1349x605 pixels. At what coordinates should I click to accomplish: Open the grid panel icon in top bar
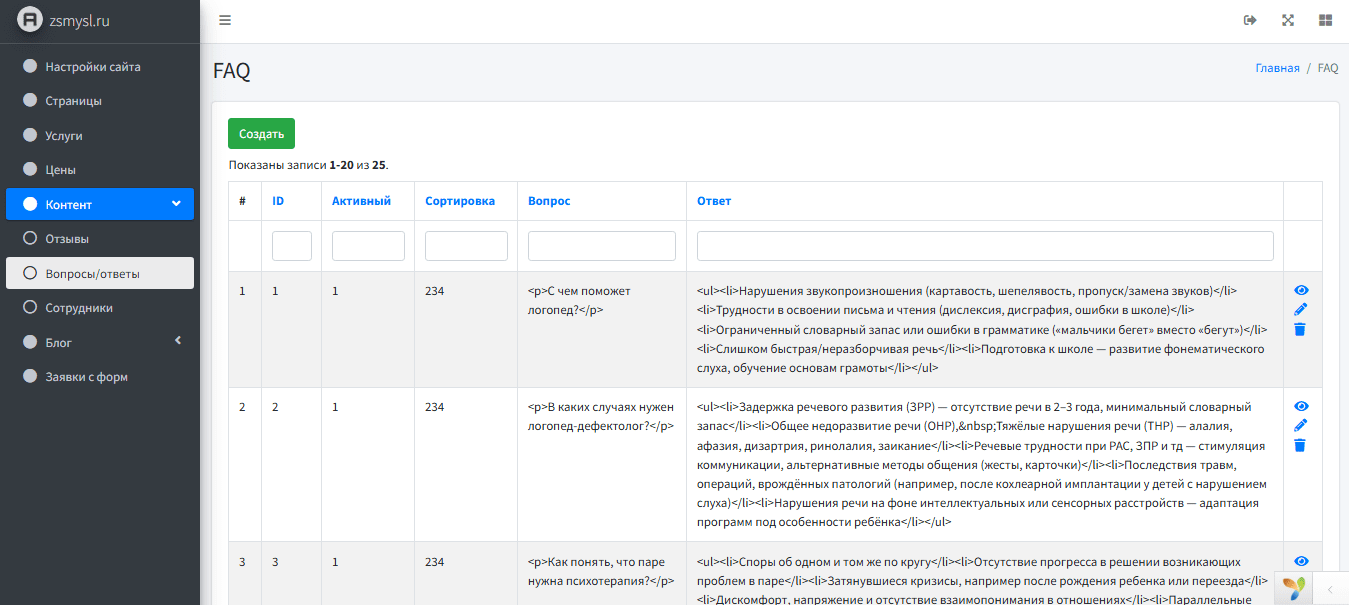coord(1325,20)
